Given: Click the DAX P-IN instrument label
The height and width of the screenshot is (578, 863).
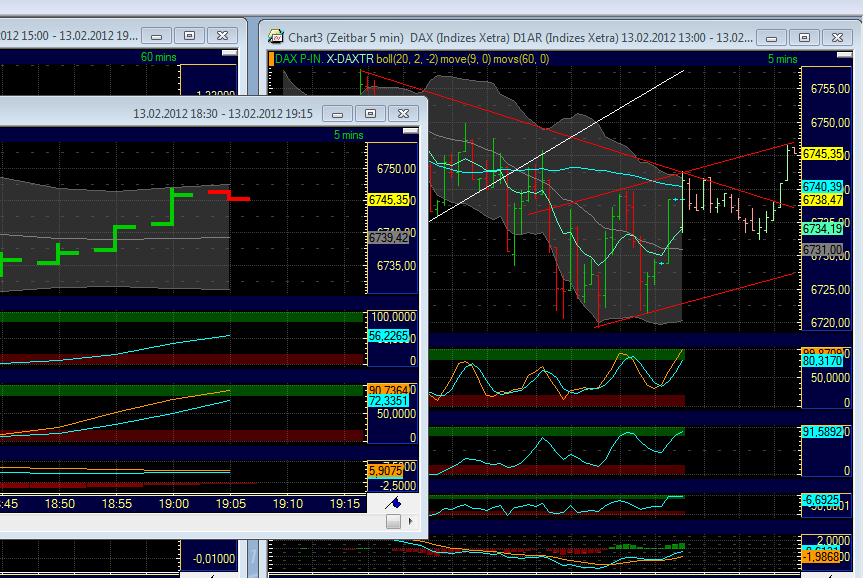Looking at the screenshot, I should click(299, 58).
